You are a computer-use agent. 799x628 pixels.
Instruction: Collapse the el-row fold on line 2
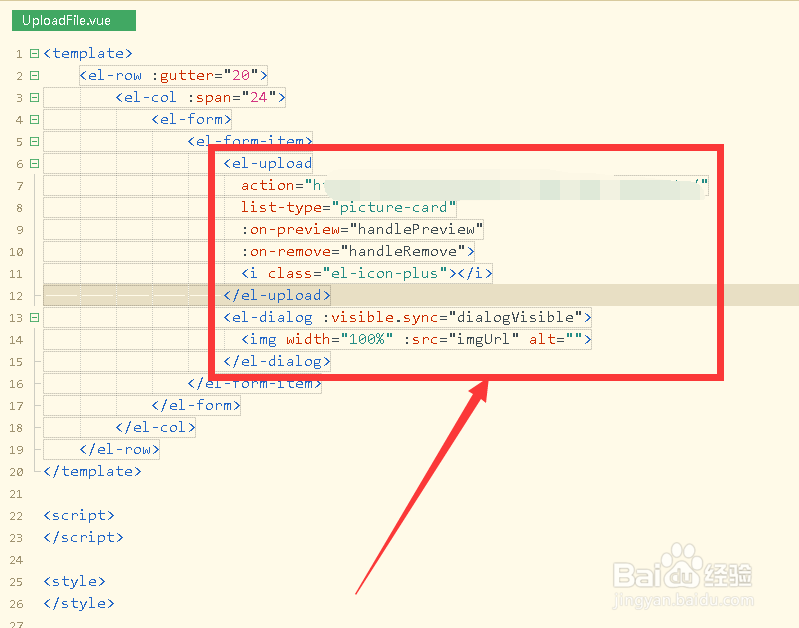click(x=34, y=75)
